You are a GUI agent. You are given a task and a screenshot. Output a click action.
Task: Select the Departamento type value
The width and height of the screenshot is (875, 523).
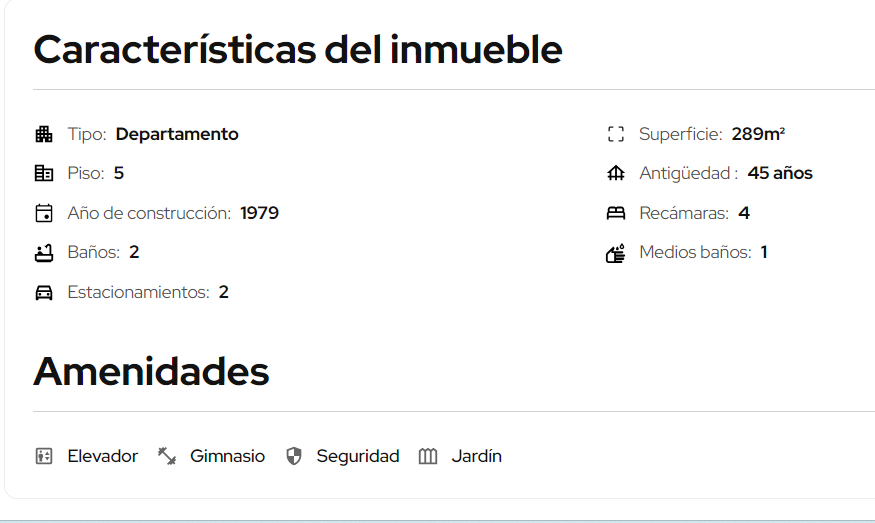pyautogui.click(x=177, y=134)
